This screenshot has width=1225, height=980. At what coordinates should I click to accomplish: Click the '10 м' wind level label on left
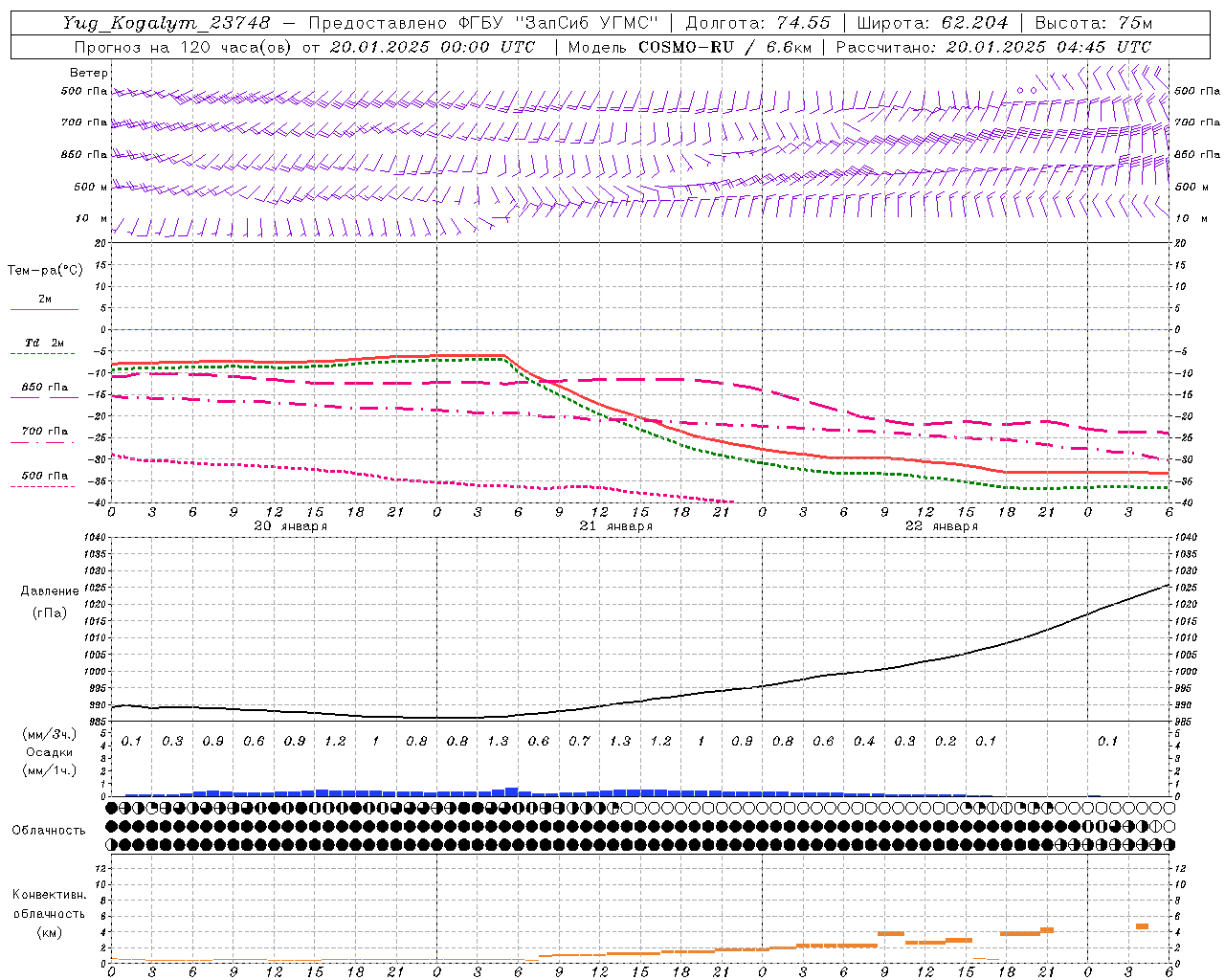pos(92,219)
